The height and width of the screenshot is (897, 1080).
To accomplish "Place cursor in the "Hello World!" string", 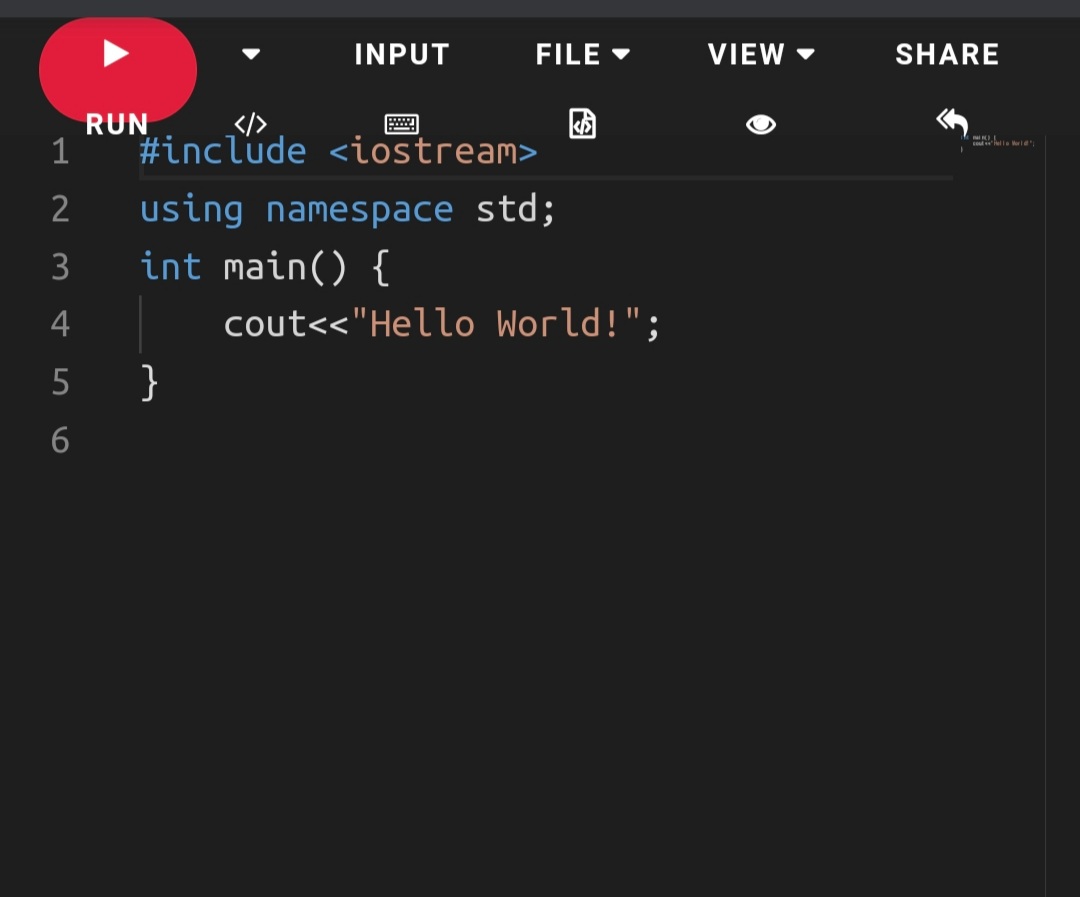I will point(496,324).
